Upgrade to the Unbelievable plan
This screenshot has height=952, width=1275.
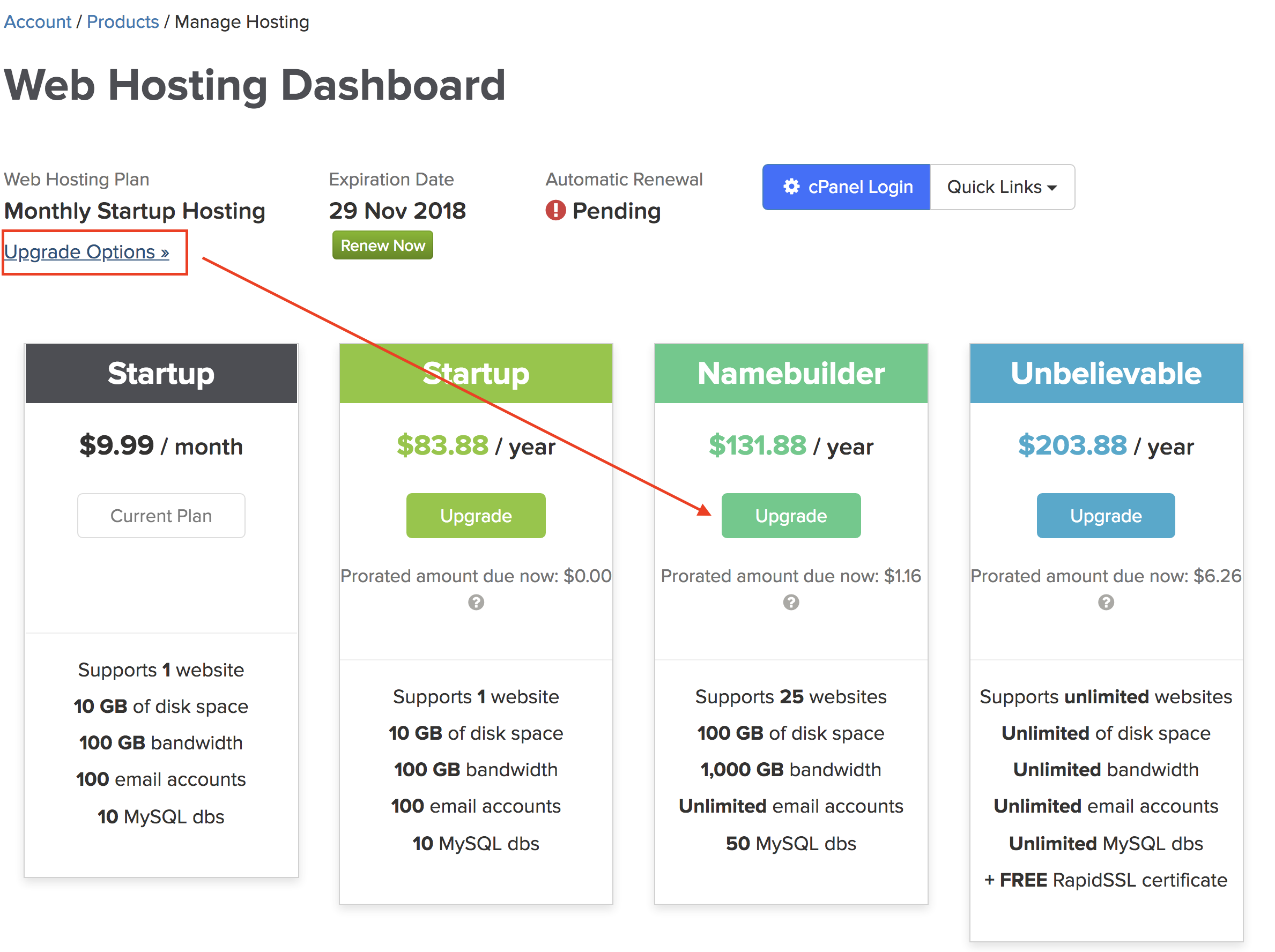[x=1105, y=515]
